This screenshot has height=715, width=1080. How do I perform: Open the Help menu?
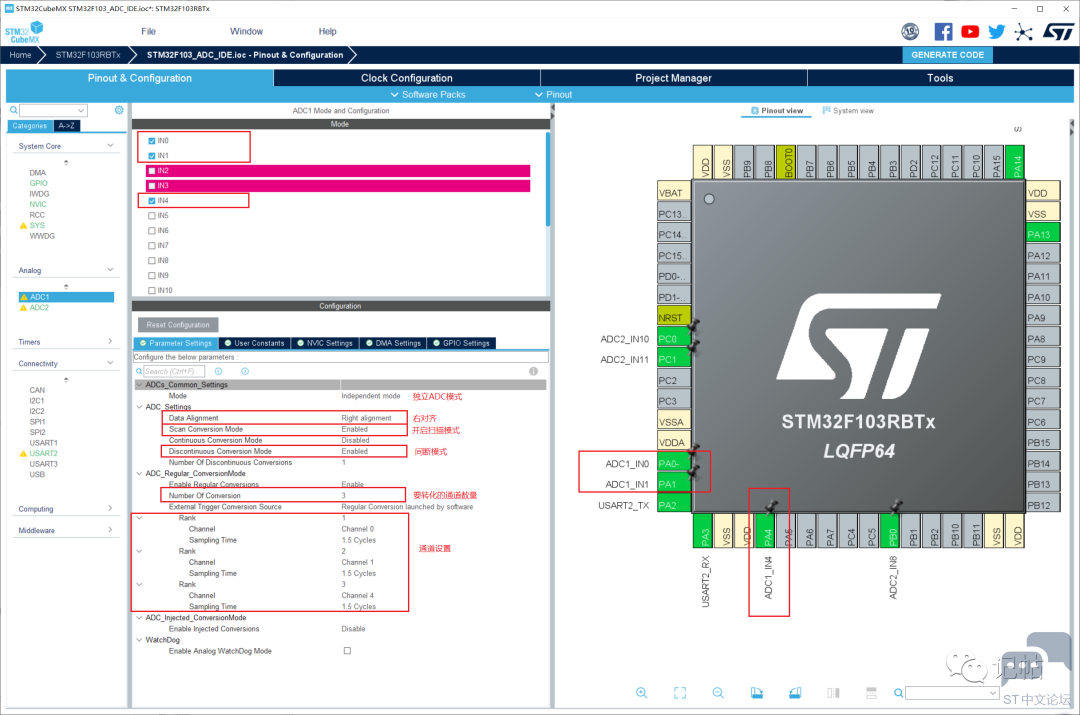[x=327, y=32]
